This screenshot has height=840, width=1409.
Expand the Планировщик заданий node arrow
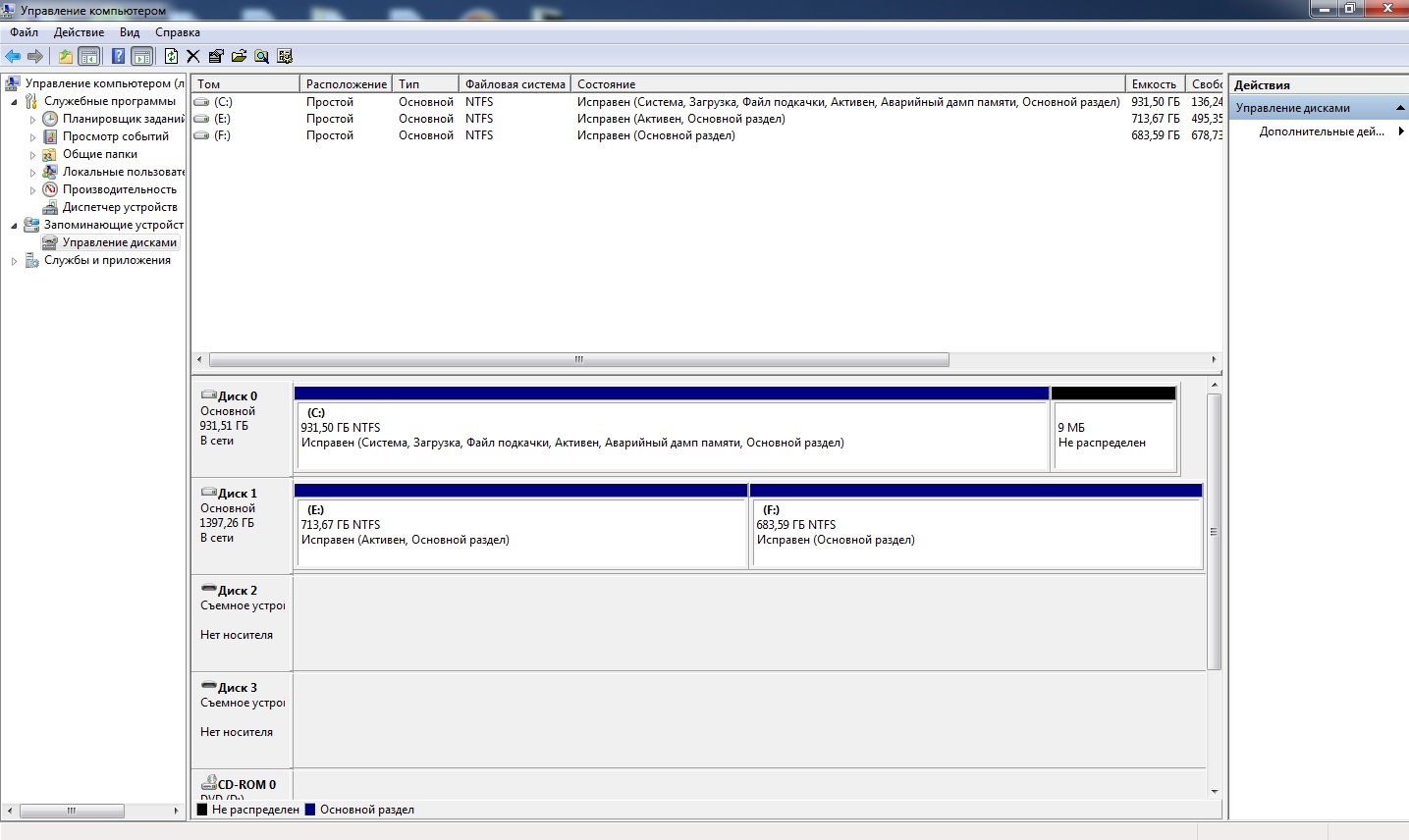coord(32,120)
